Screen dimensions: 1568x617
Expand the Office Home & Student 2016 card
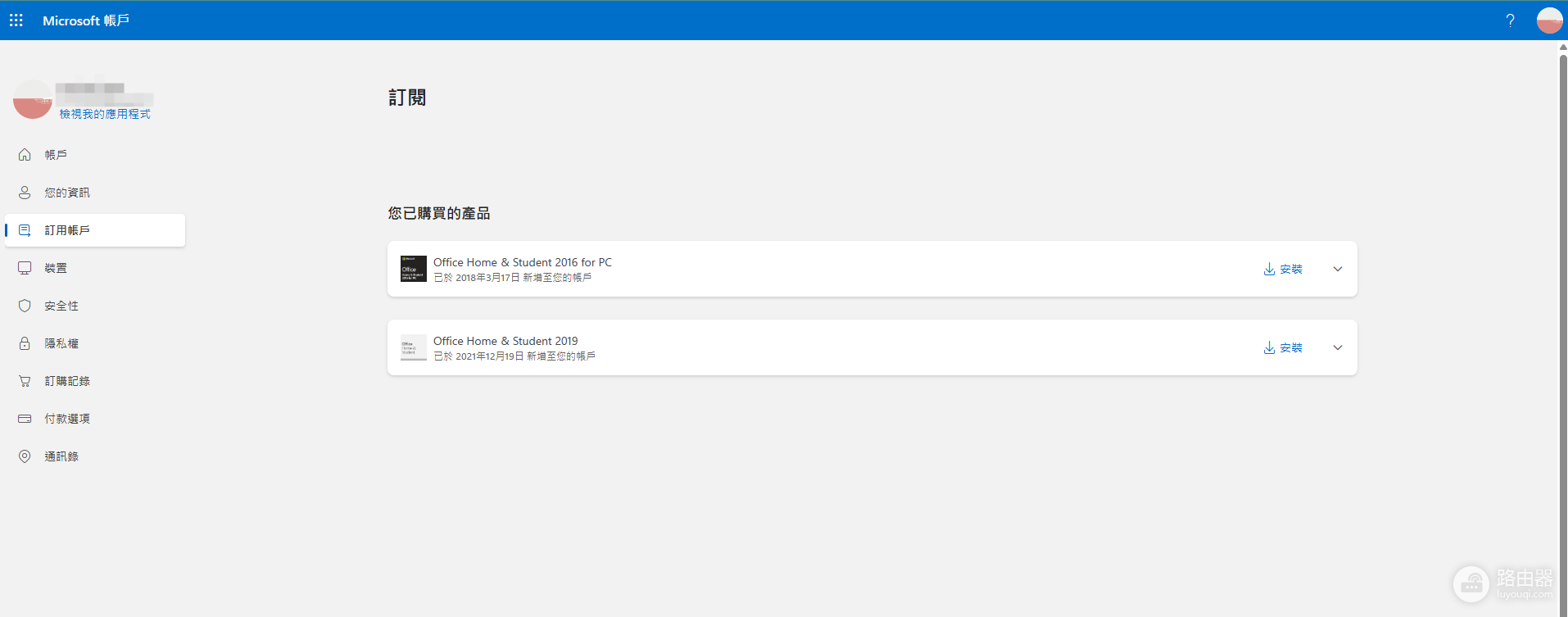(x=1338, y=269)
